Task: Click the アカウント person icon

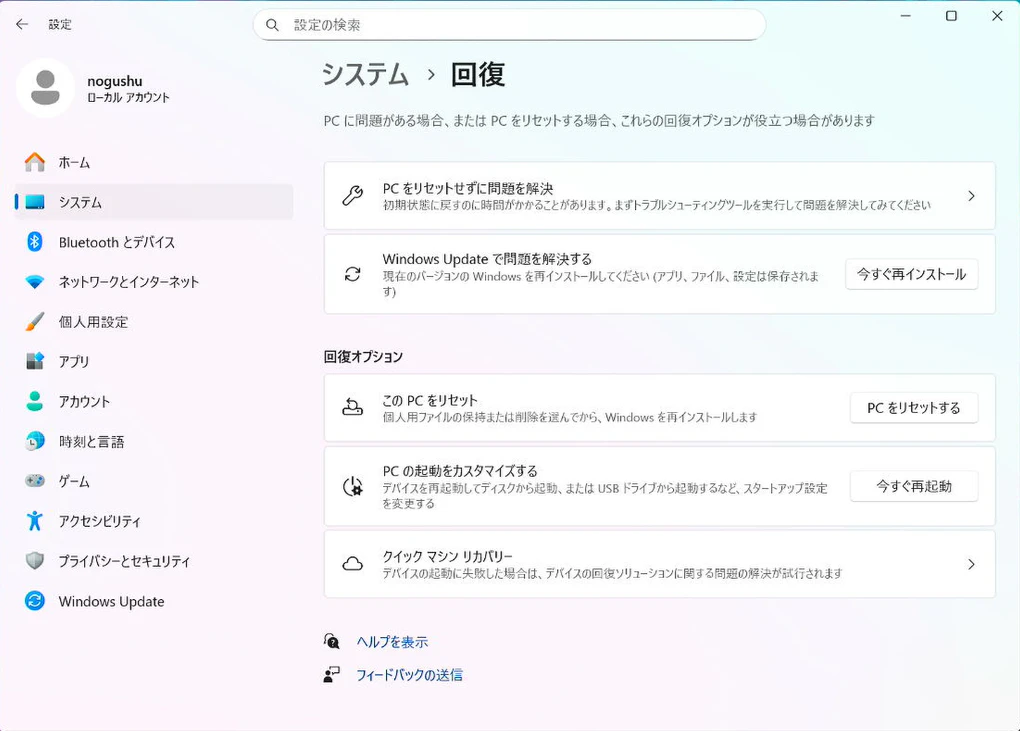Action: coord(34,401)
